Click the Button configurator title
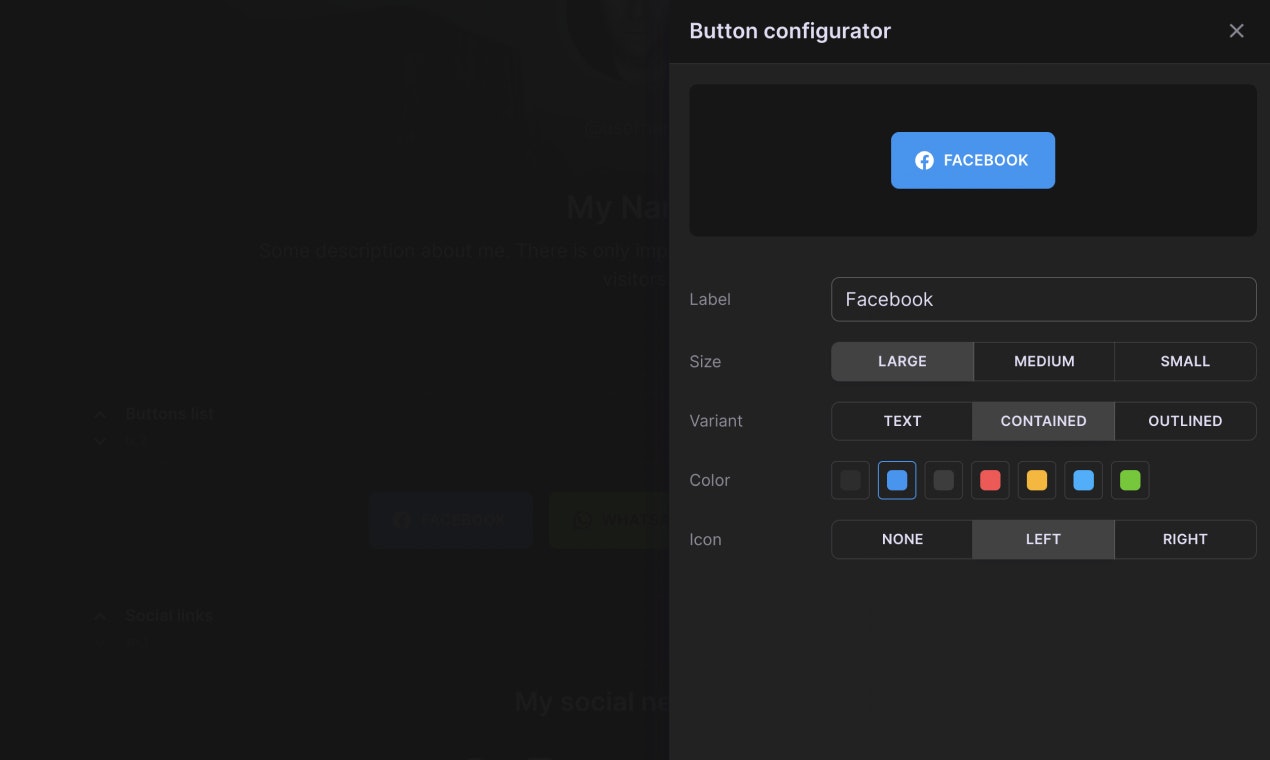Screen dimensions: 1270x760 pyautogui.click(x=790, y=31)
